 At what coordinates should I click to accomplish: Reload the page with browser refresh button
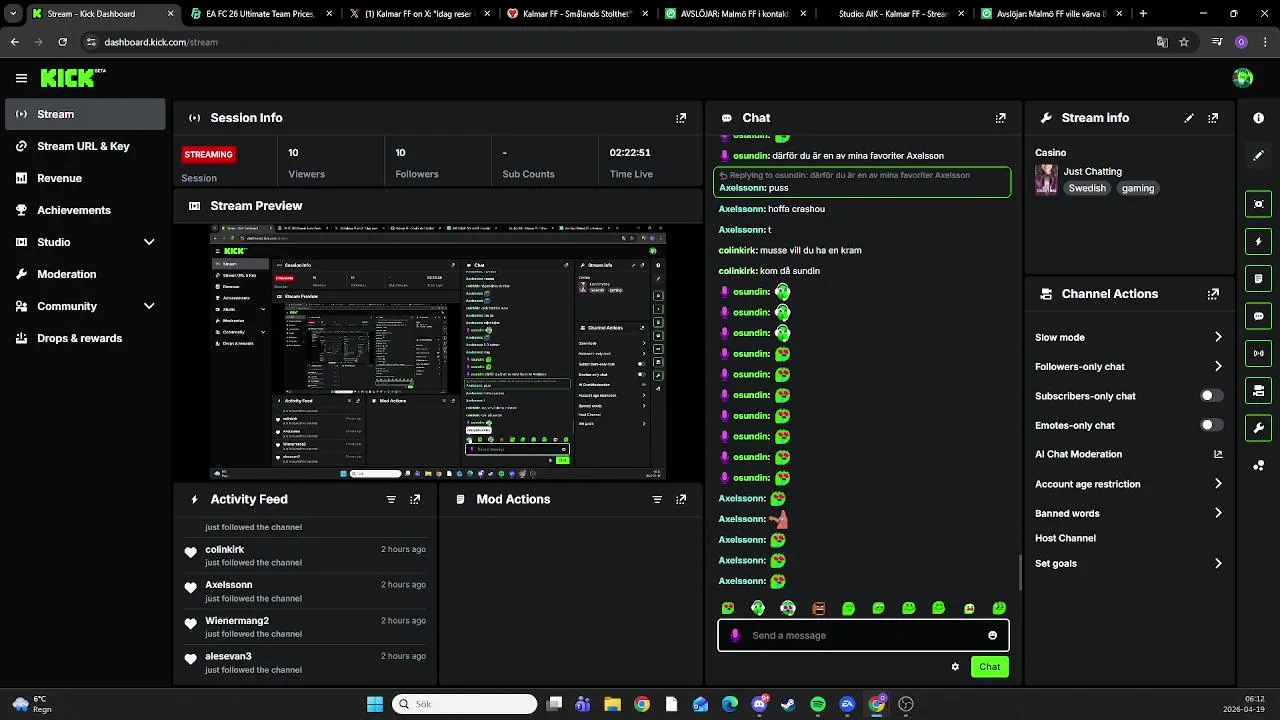[x=62, y=42]
